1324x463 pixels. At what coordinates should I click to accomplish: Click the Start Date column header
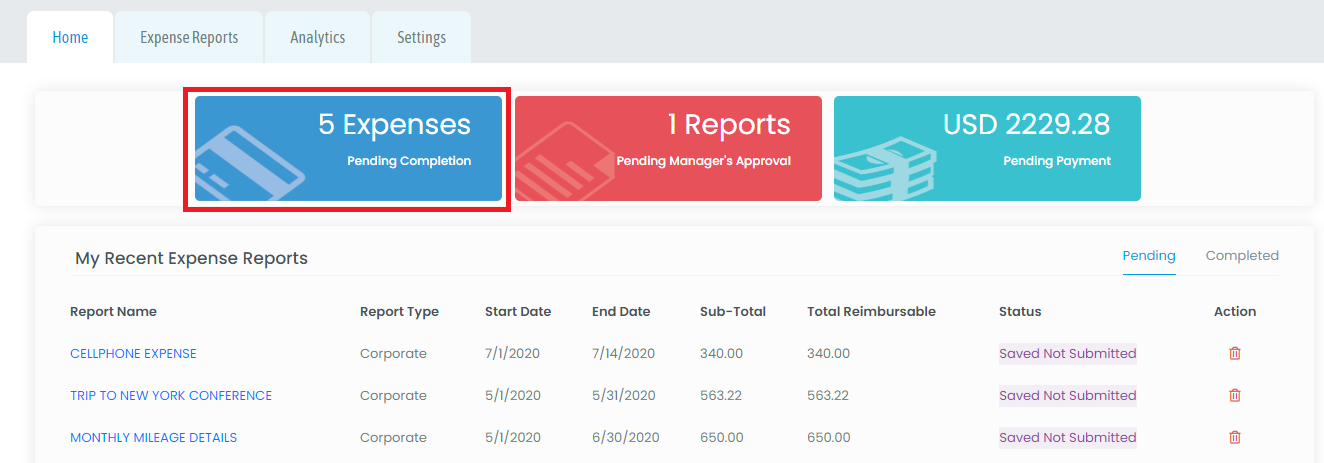(518, 311)
